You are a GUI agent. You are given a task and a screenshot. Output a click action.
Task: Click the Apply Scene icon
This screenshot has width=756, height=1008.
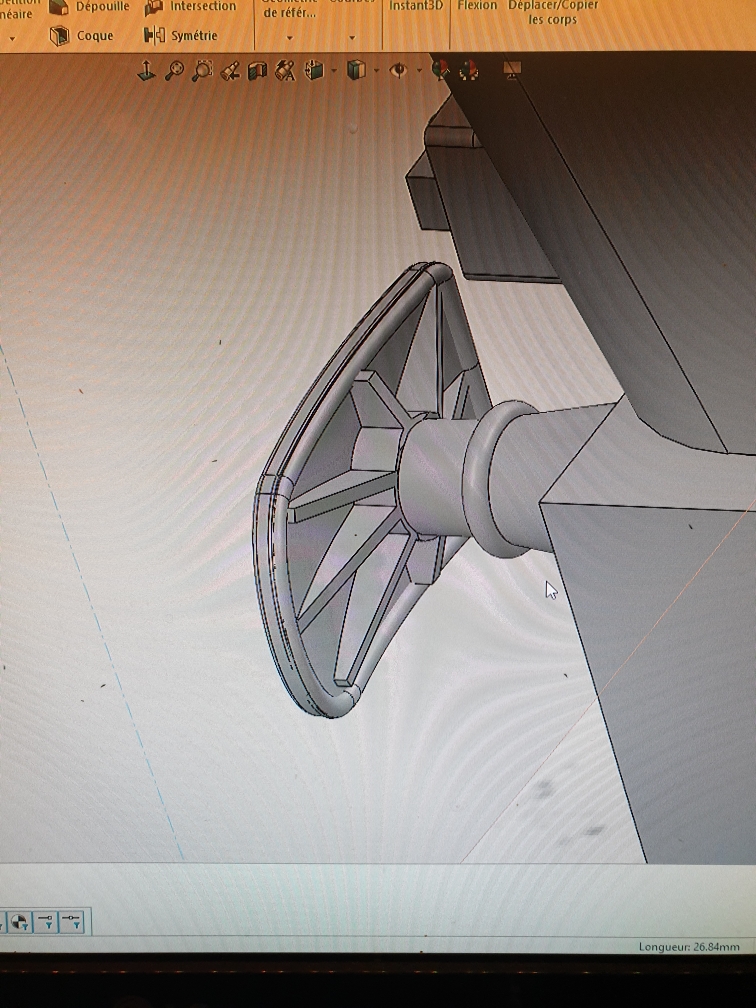pos(469,69)
